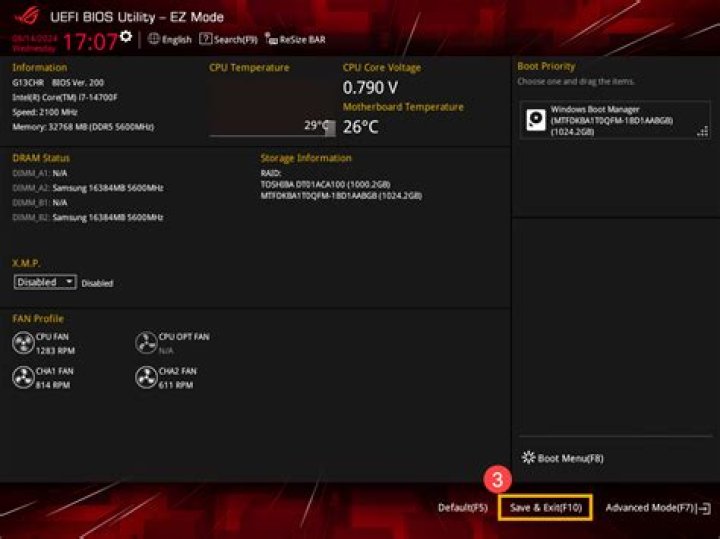This screenshot has width=720, height=539.
Task: Click the Boot Menu snowflake icon
Action: coord(528,458)
